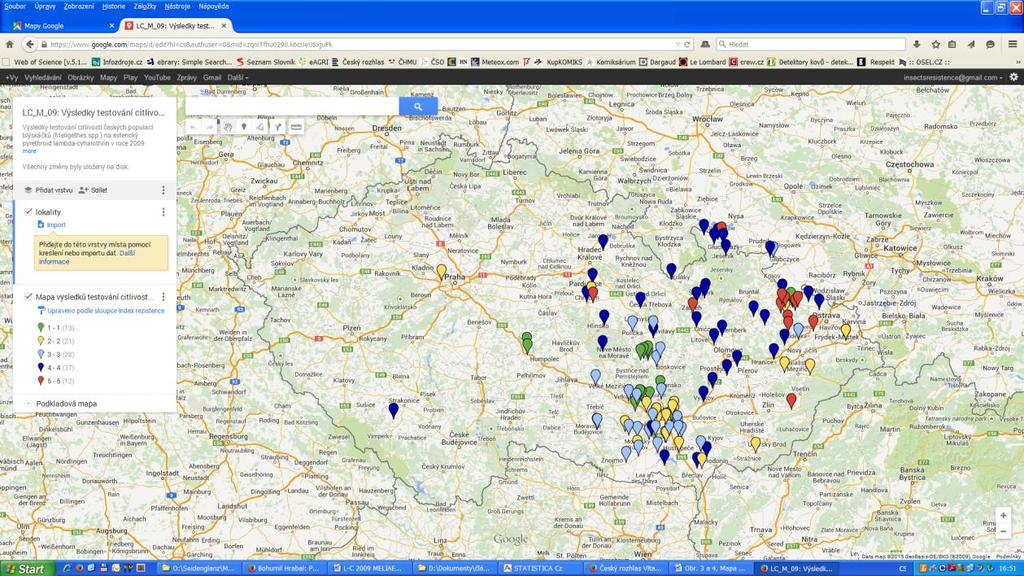This screenshot has width=1024, height=576.
Task: Open the Firefox hamburger menu
Action: (x=1012, y=44)
